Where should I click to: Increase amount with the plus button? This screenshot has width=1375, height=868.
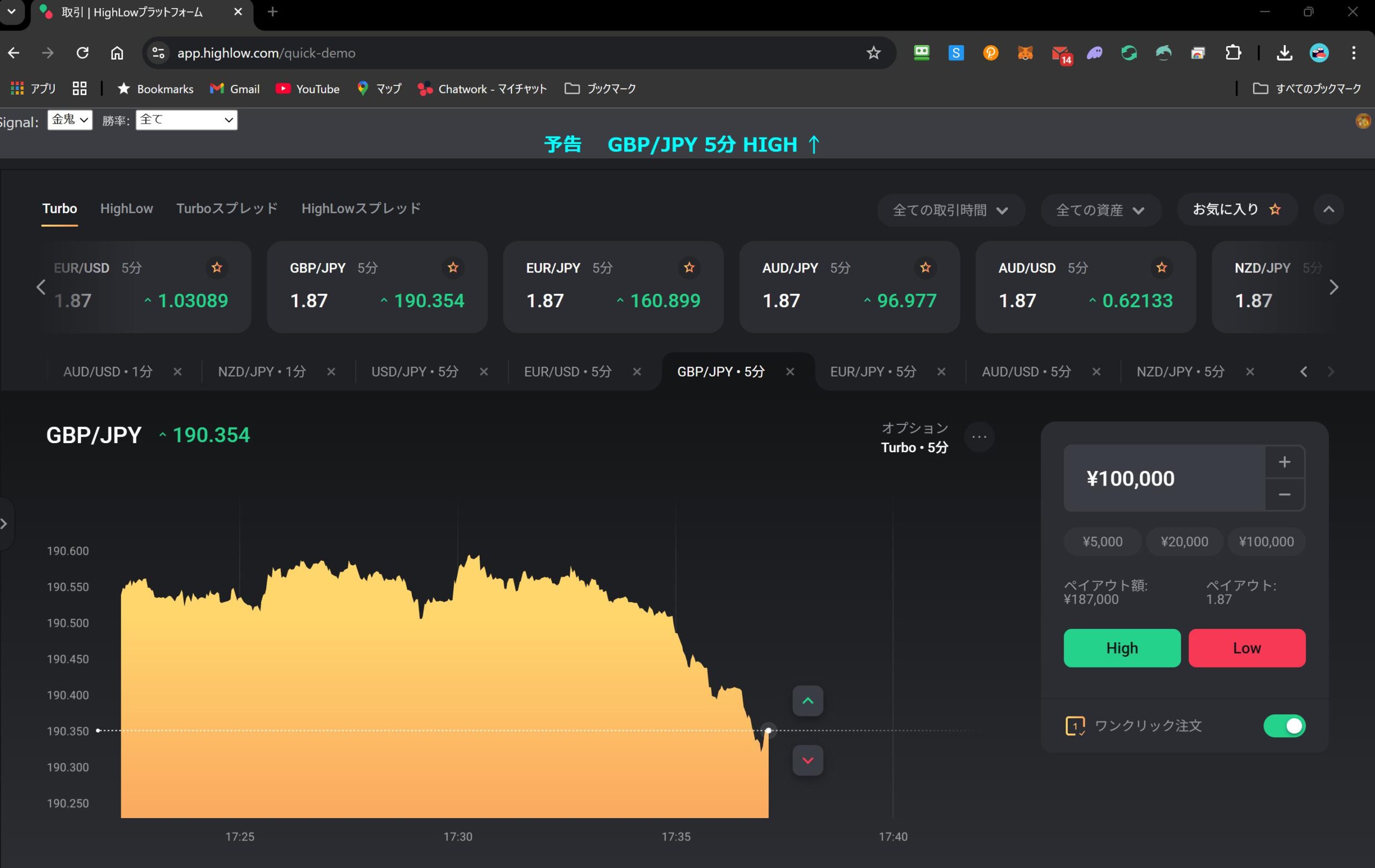click(x=1284, y=462)
